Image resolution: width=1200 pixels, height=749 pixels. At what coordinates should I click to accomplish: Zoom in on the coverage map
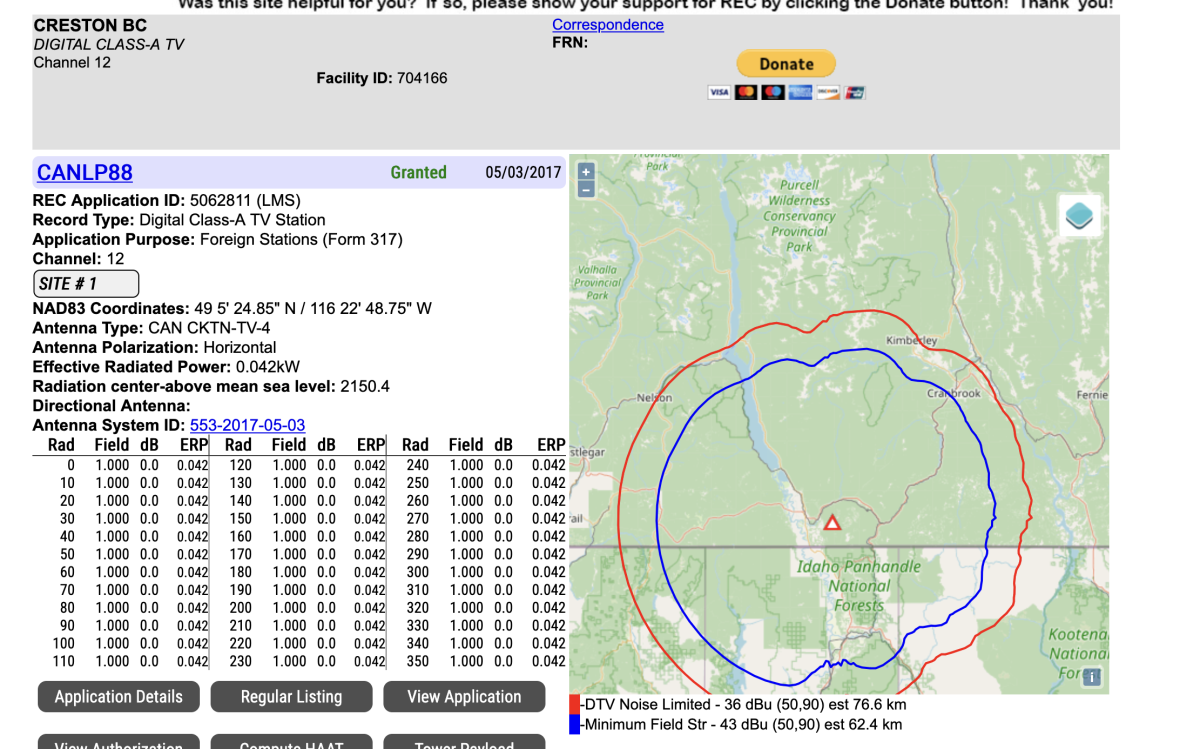586,171
